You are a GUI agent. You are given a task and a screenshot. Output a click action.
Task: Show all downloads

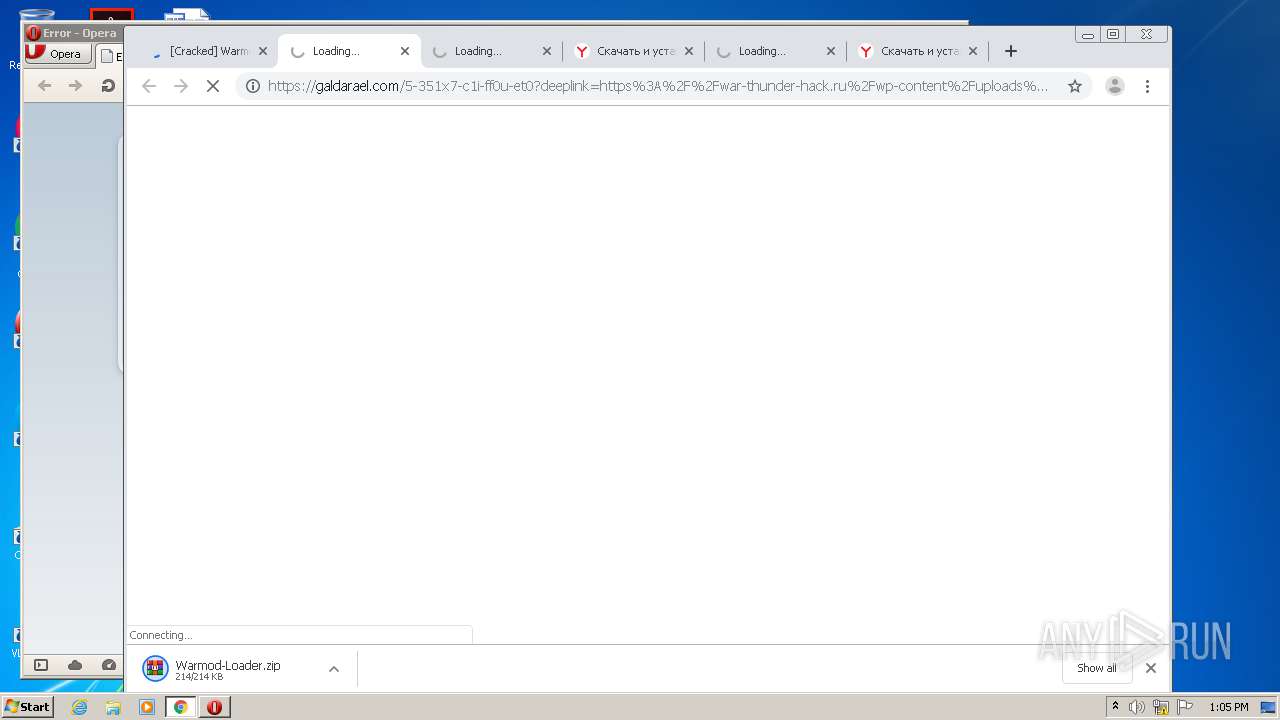click(1097, 668)
